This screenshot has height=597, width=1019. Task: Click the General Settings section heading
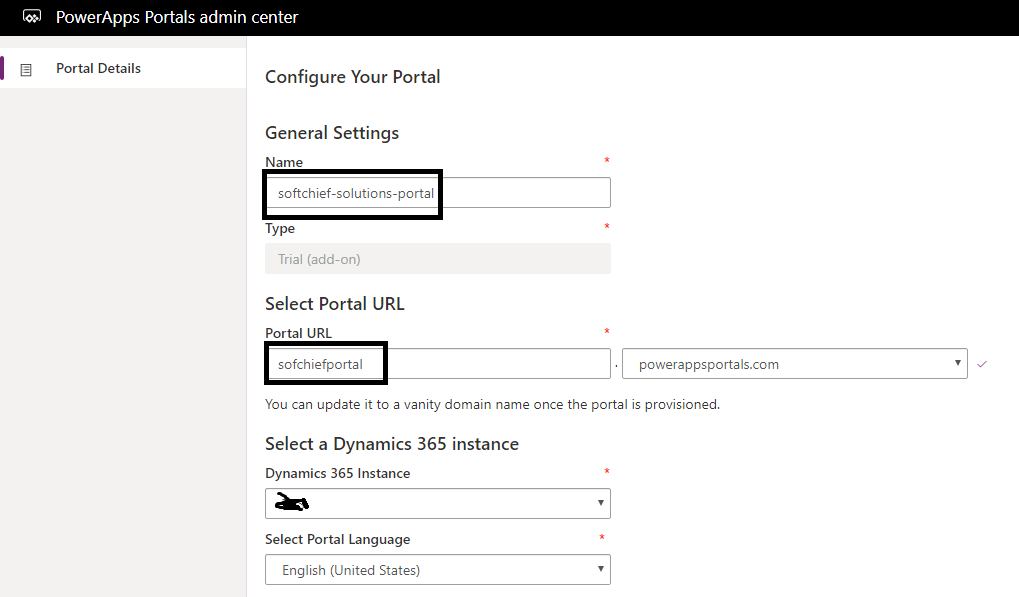(331, 133)
